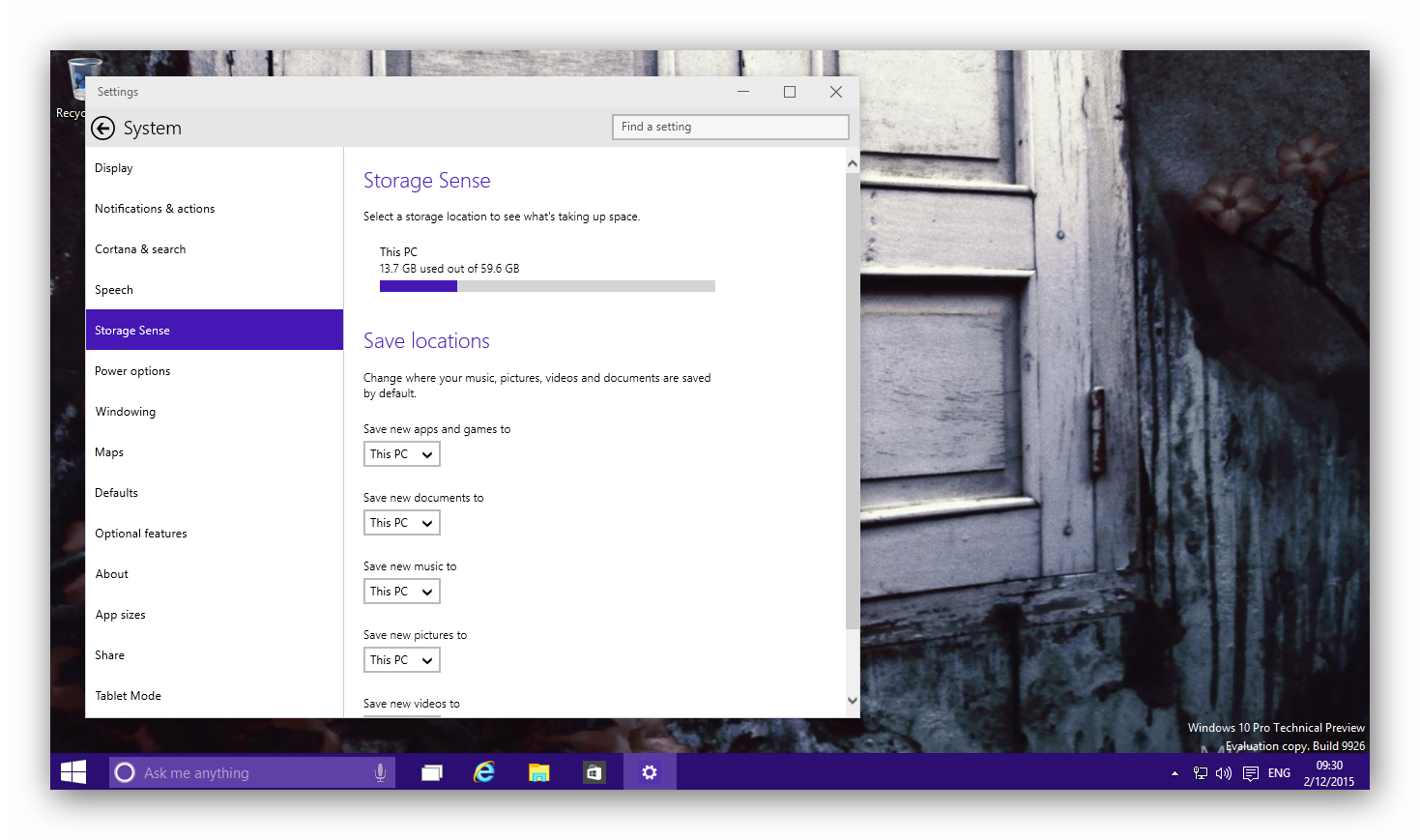Open the Share settings page
This screenshot has width=1420, height=840.
pyautogui.click(x=215, y=655)
